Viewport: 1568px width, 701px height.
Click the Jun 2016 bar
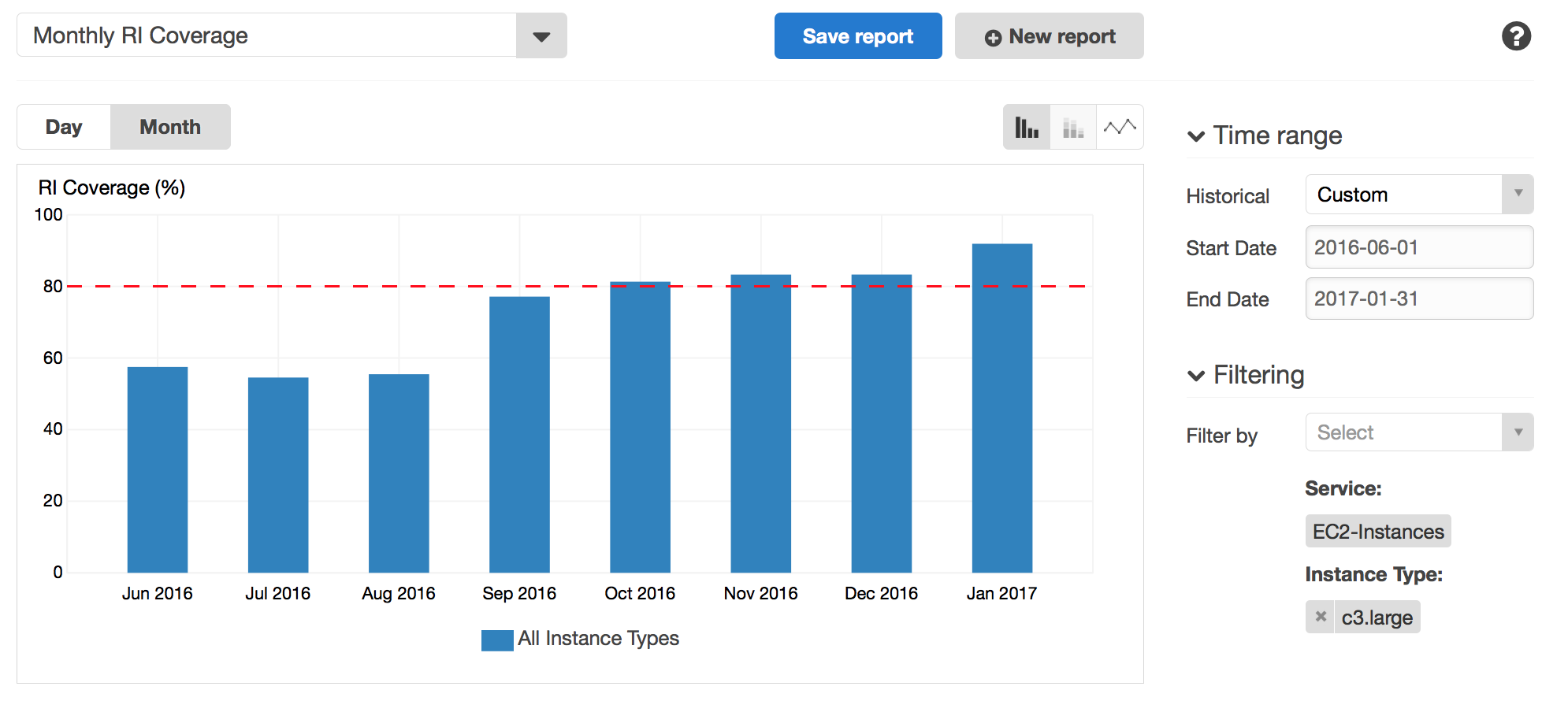point(158,469)
